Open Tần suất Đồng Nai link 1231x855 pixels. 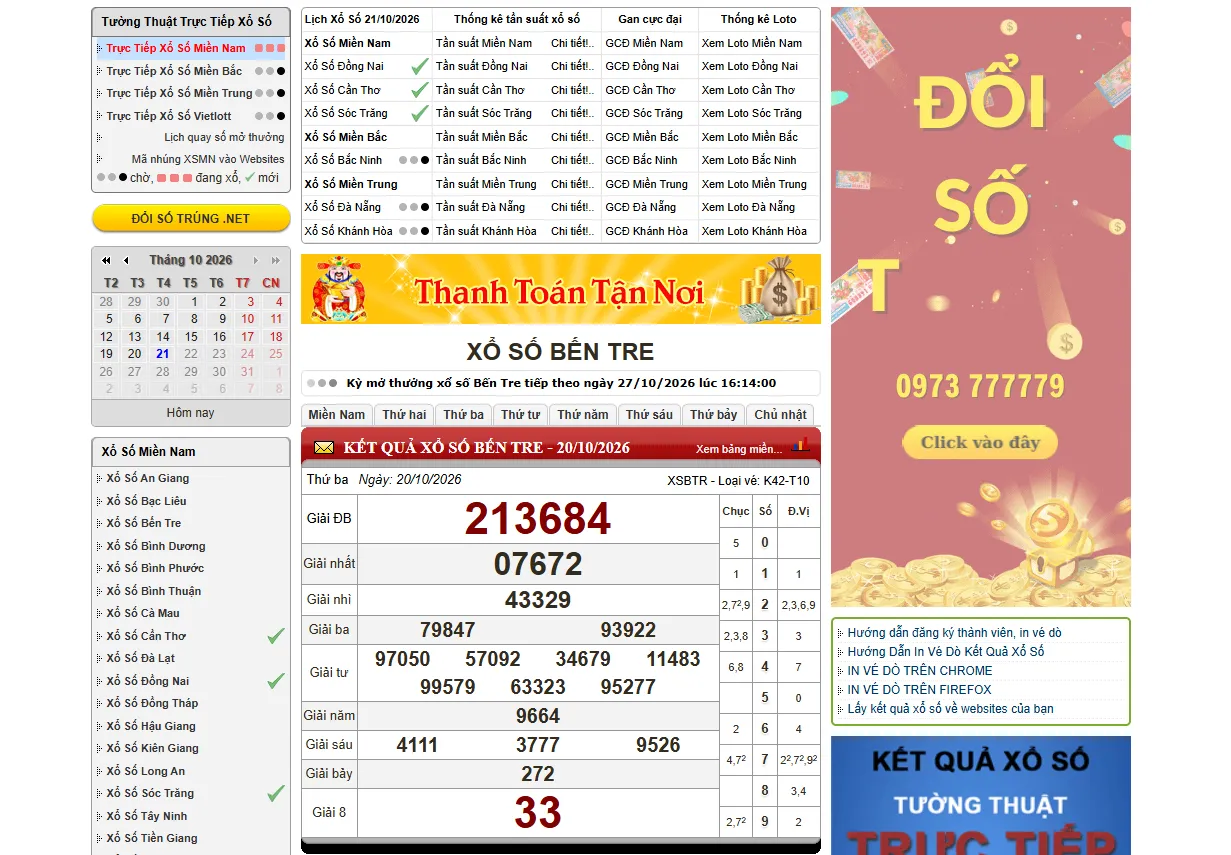pyautogui.click(x=482, y=66)
